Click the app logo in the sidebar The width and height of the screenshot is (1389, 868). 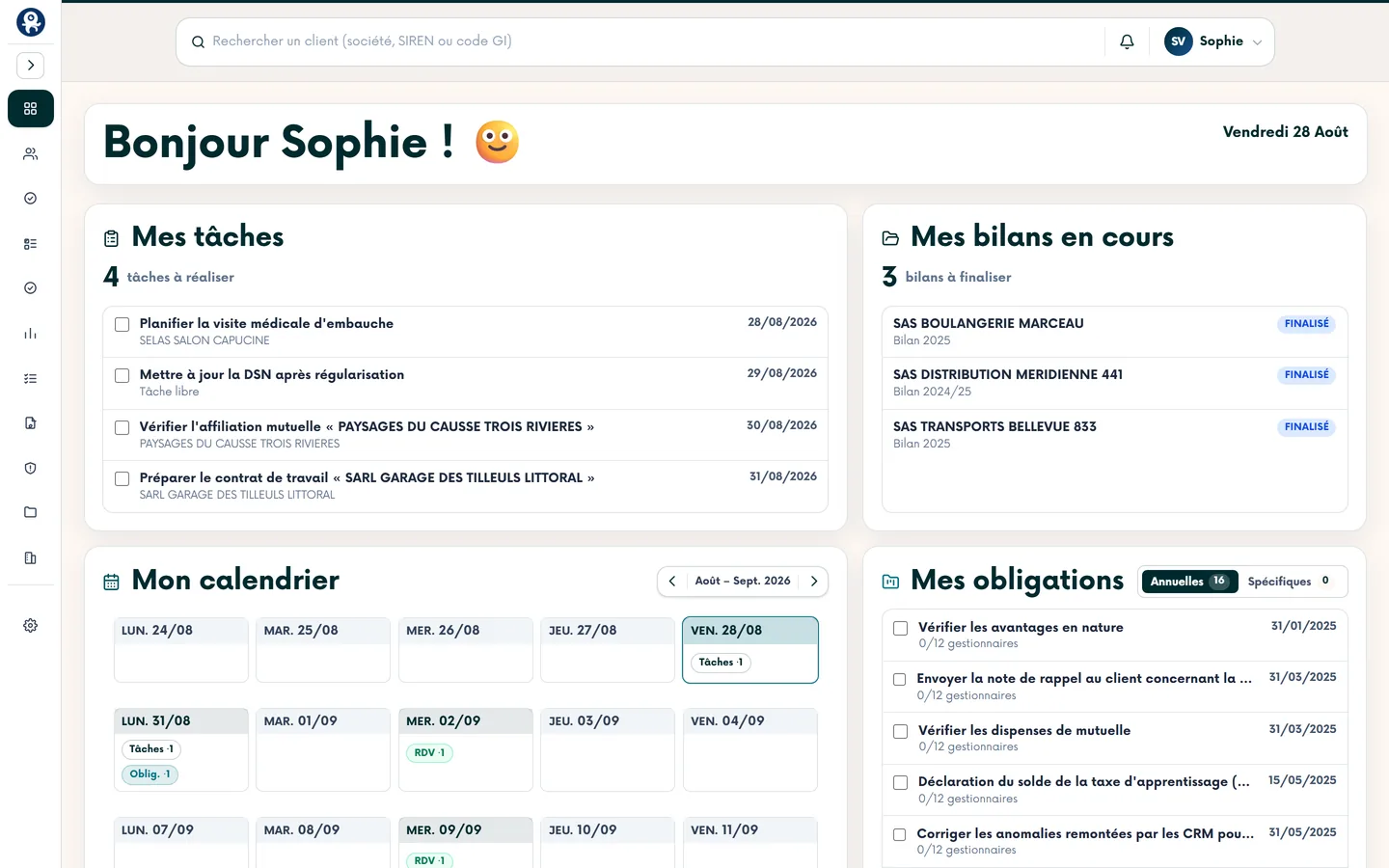pyautogui.click(x=31, y=22)
